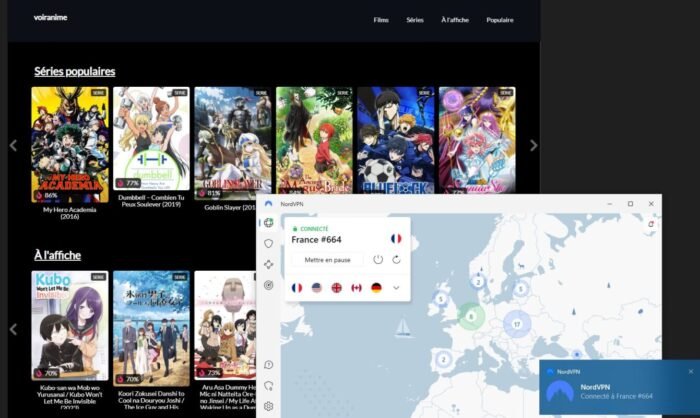Select the cluster 17 on the map
The width and height of the screenshot is (700, 418).
coord(517,324)
